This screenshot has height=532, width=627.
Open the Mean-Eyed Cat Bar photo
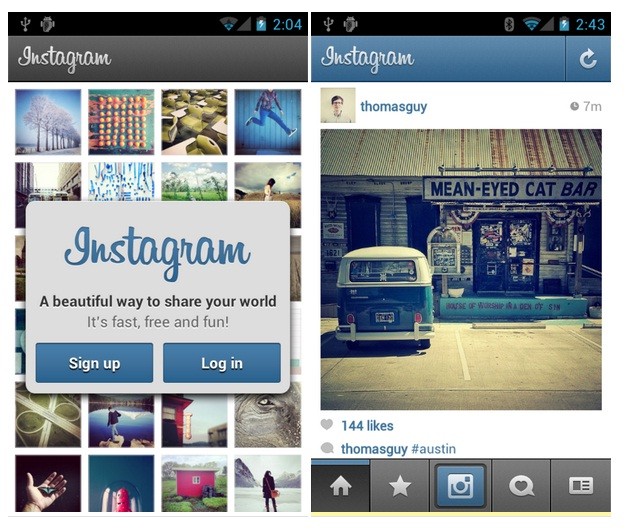pyautogui.click(x=461, y=269)
